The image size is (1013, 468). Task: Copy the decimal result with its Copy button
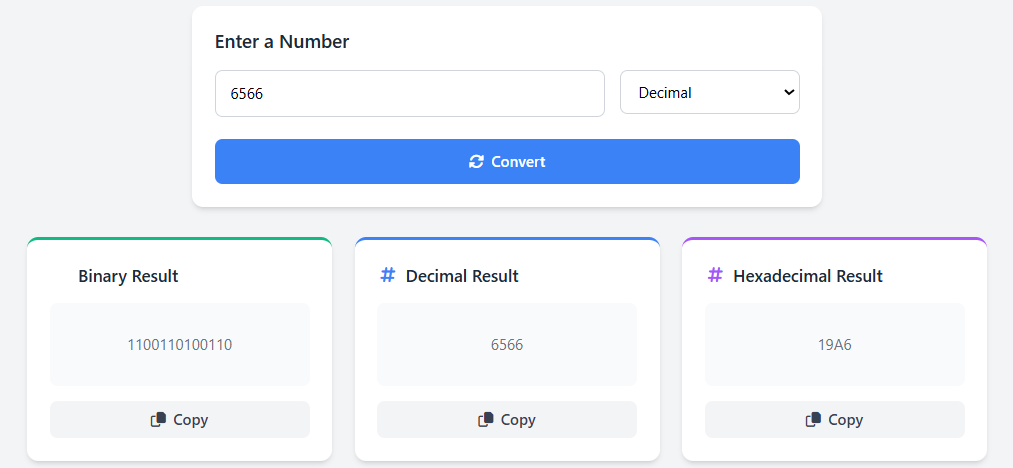coord(507,420)
